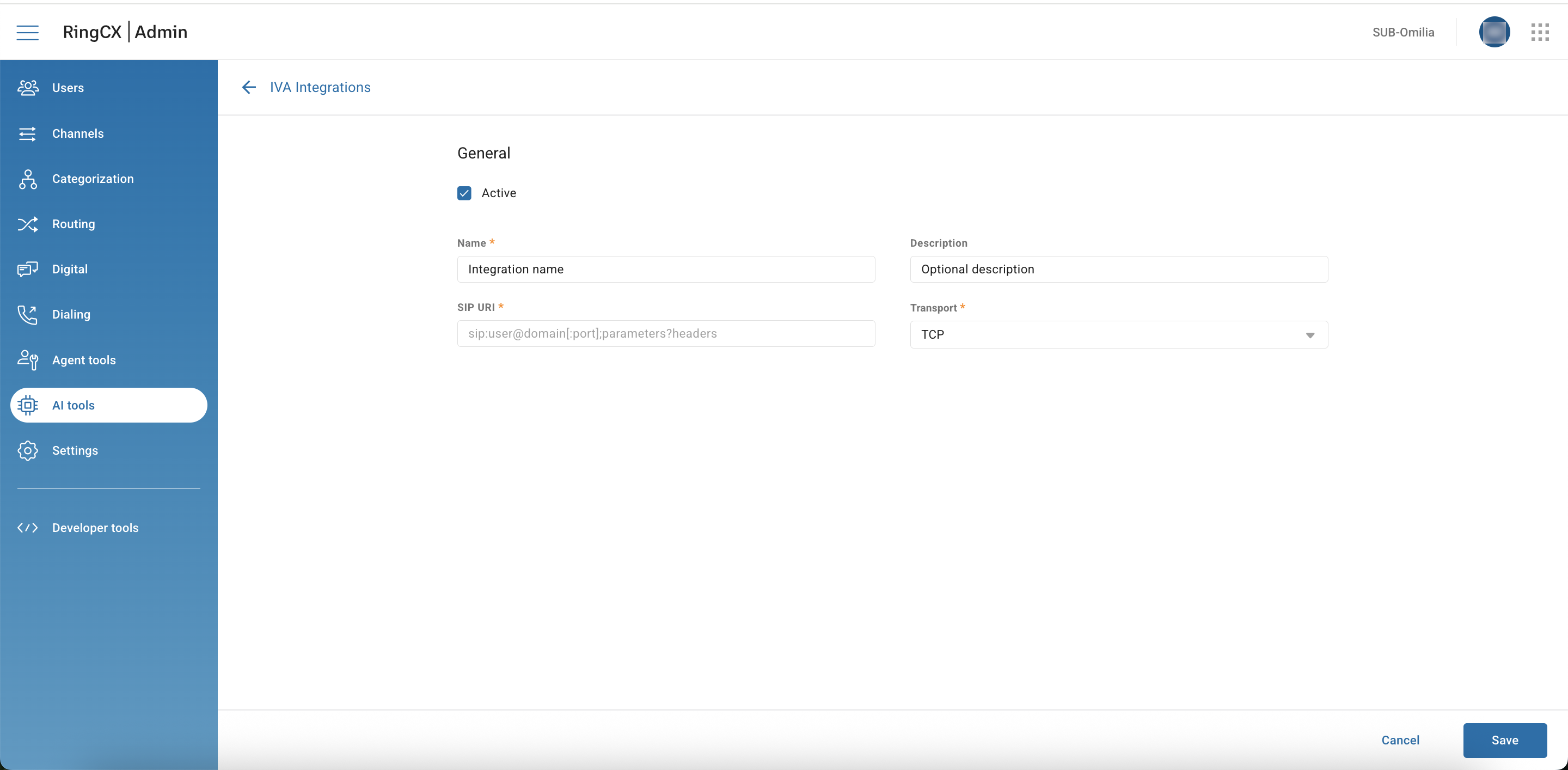Click the Channels sidebar icon
This screenshot has width=1568, height=770.
27,133
